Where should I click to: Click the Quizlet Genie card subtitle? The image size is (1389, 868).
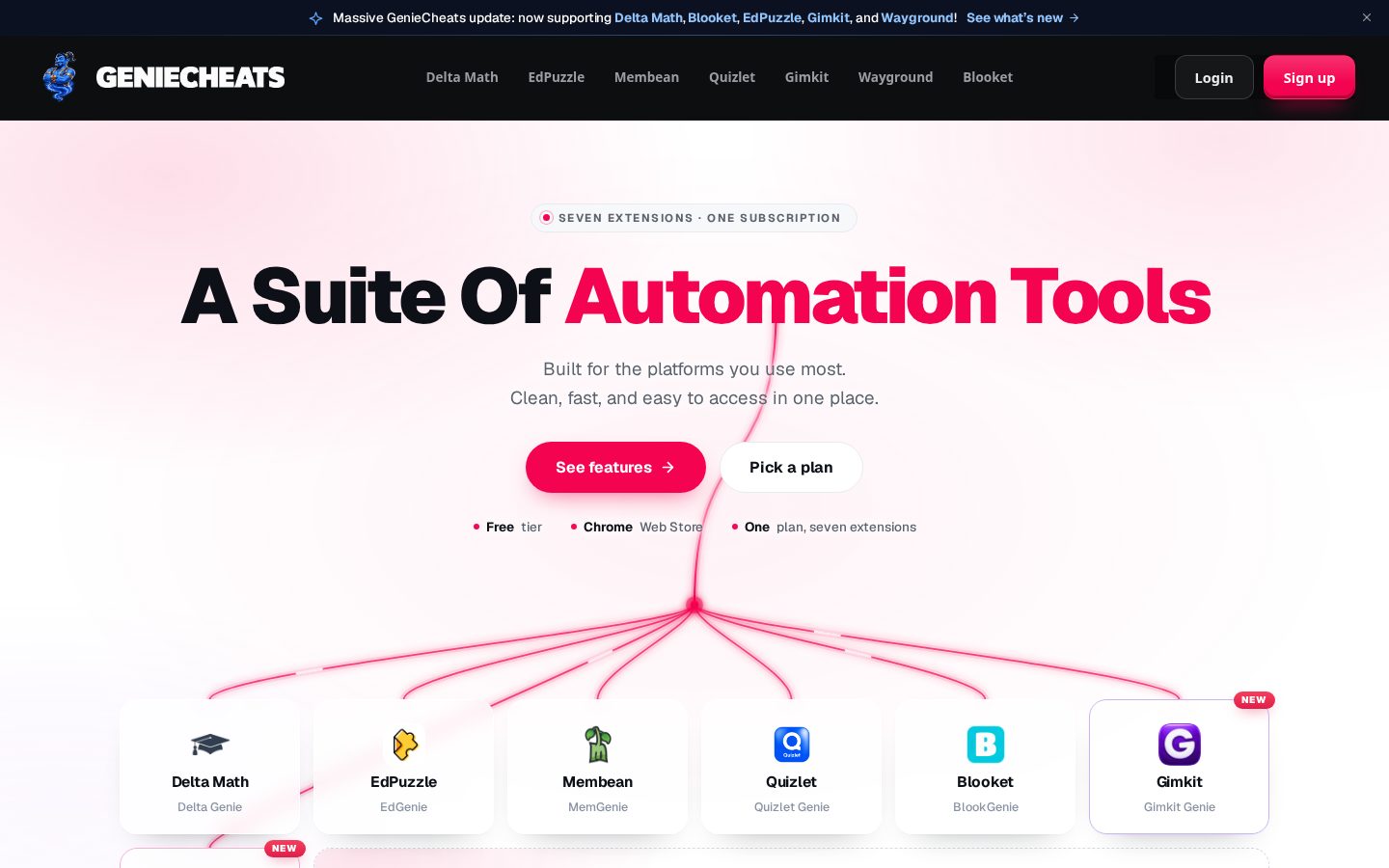(x=792, y=807)
